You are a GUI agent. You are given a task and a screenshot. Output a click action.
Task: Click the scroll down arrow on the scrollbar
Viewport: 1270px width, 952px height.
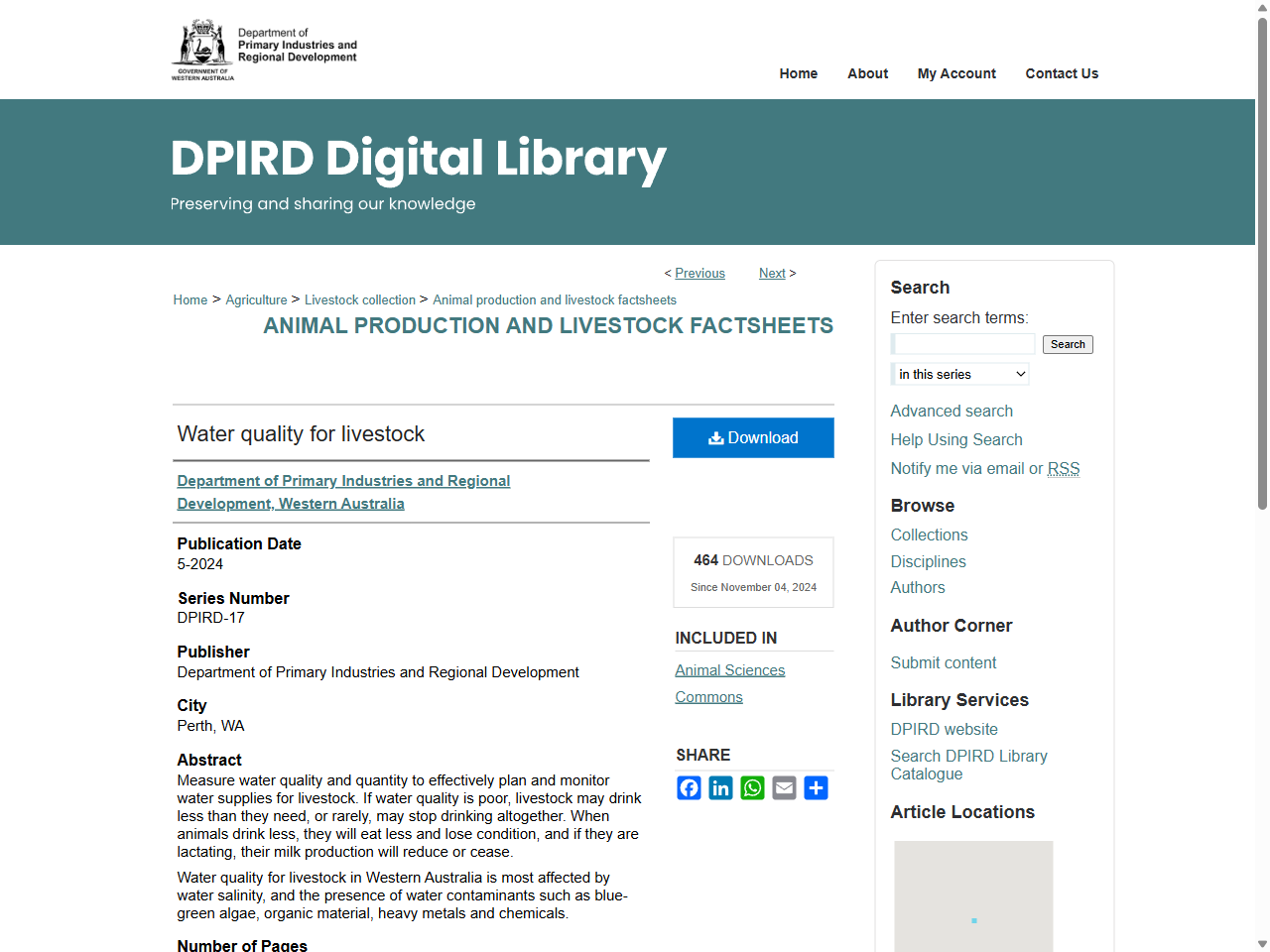(x=1262, y=944)
